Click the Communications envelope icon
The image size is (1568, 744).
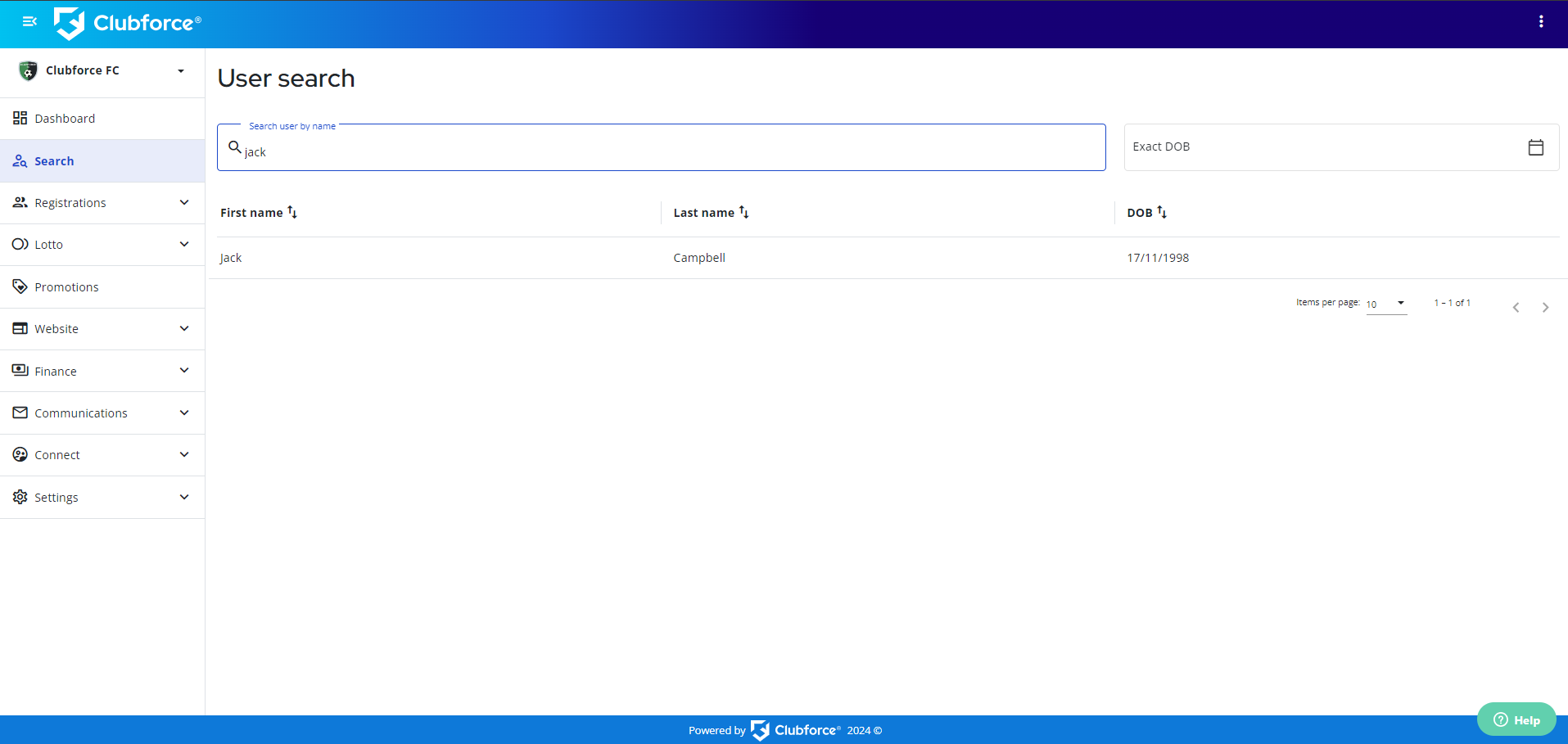(20, 413)
